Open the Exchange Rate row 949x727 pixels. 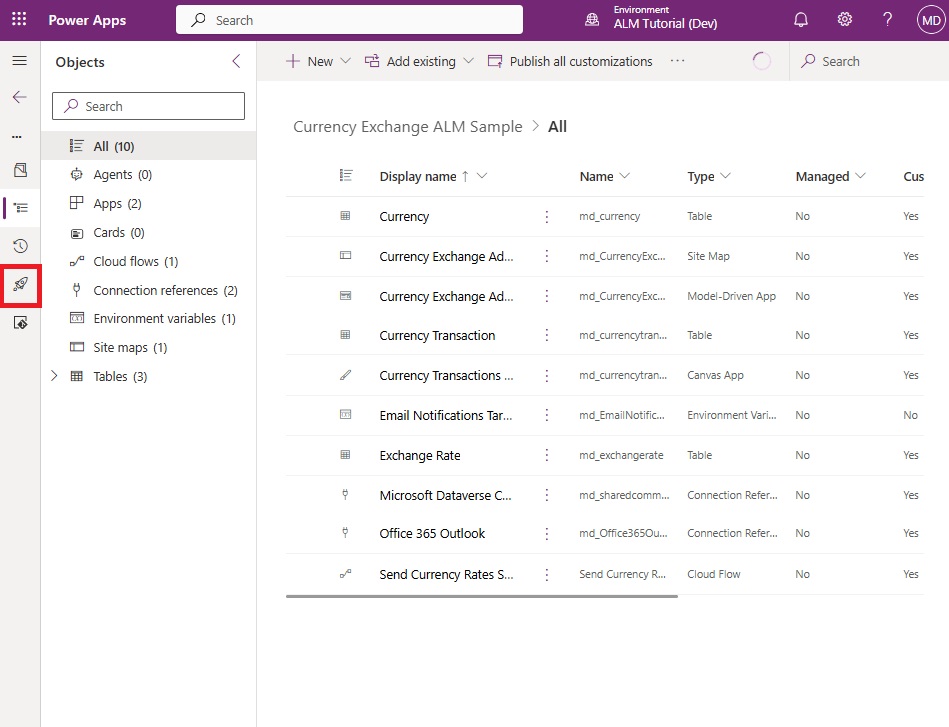tap(419, 455)
